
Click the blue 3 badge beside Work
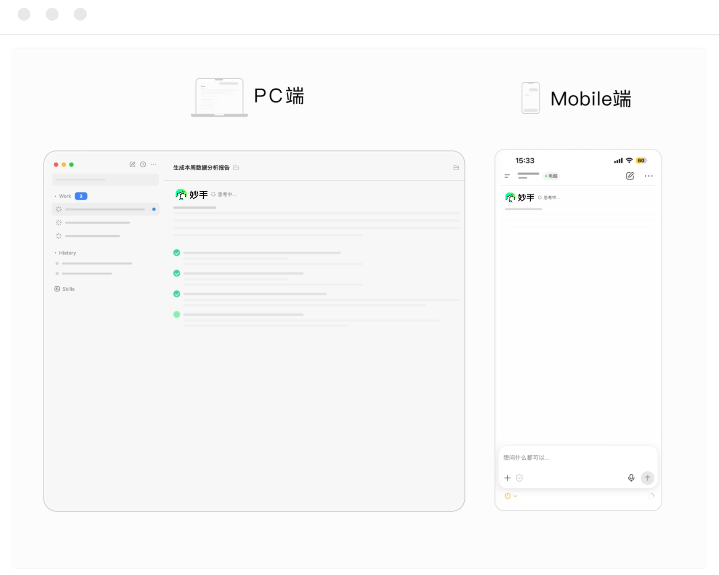(81, 196)
